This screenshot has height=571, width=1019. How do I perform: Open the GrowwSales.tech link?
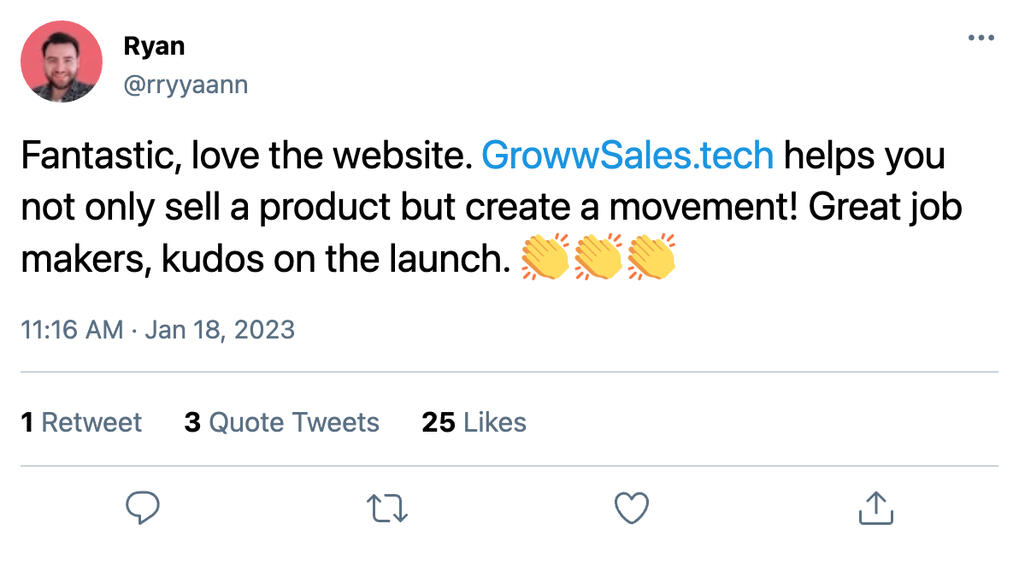click(x=627, y=156)
